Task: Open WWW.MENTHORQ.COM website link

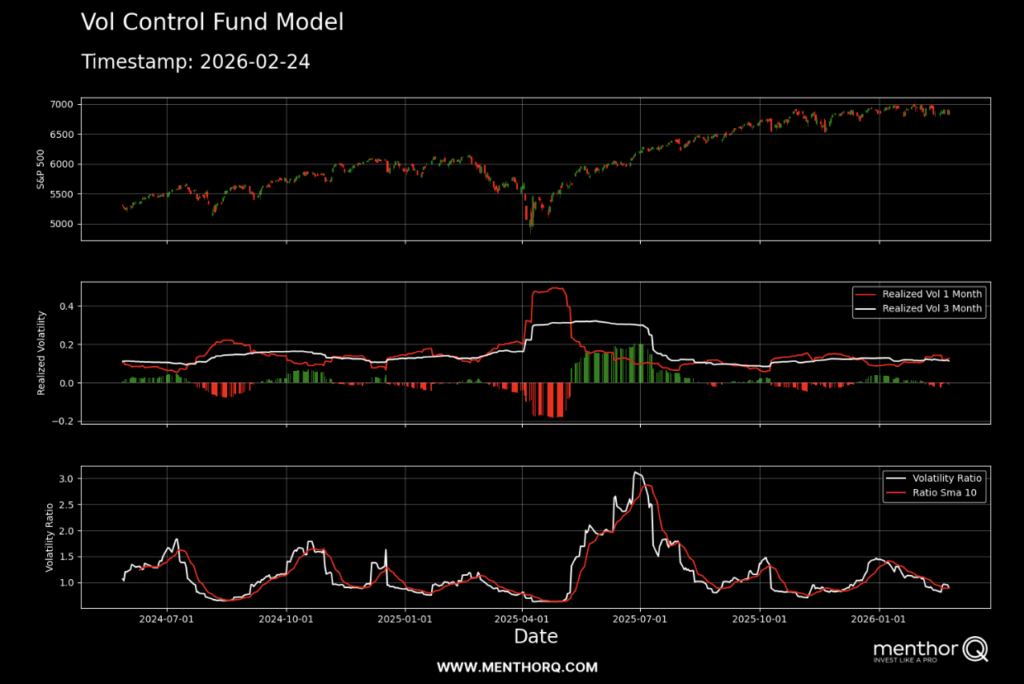Action: [518, 666]
